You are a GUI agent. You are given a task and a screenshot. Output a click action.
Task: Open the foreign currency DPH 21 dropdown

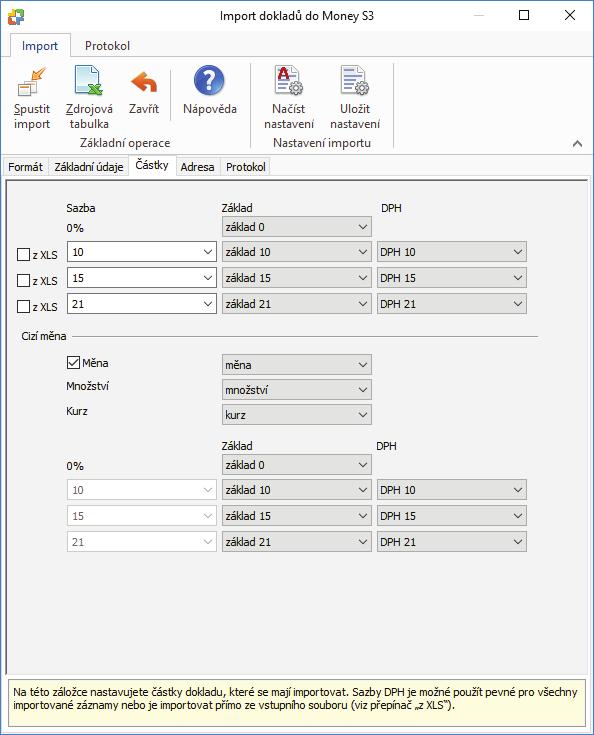pyautogui.click(x=452, y=542)
